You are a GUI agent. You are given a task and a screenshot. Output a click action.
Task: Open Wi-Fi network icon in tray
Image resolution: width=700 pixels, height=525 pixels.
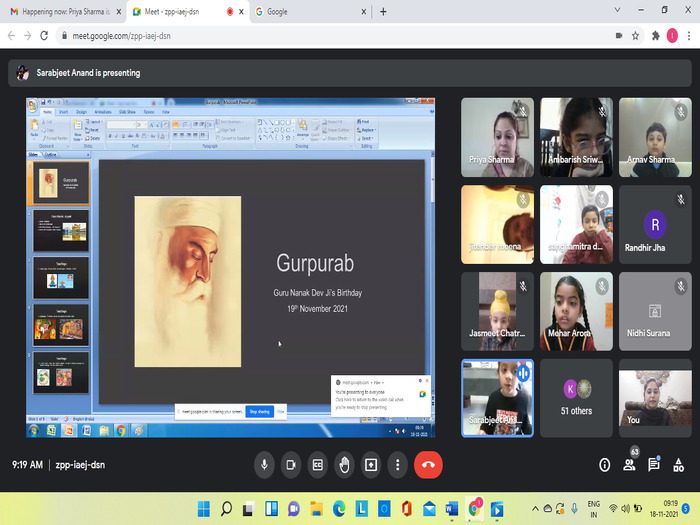[x=613, y=508]
